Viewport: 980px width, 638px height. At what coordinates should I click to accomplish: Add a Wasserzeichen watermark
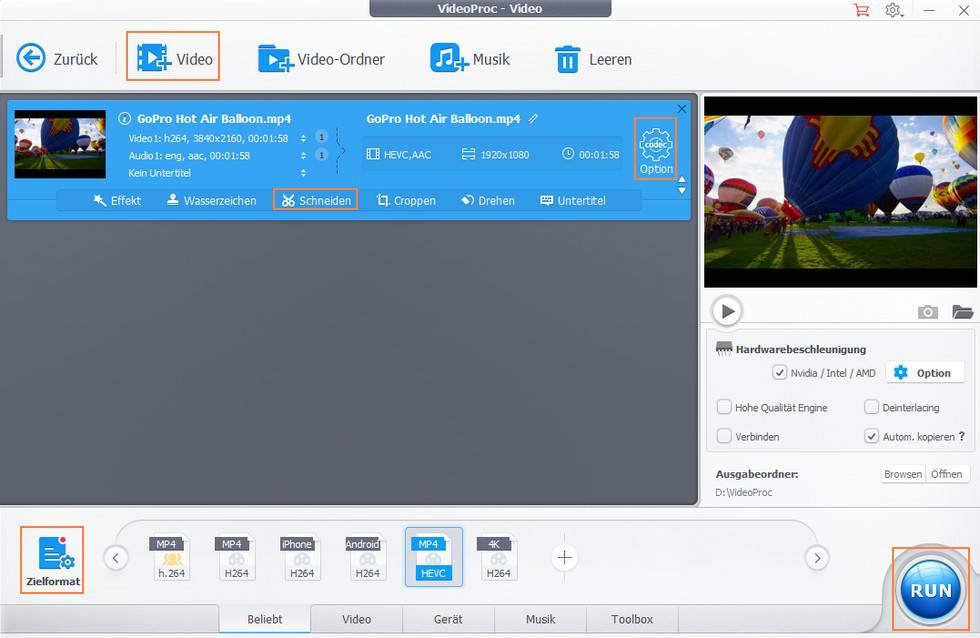[211, 201]
